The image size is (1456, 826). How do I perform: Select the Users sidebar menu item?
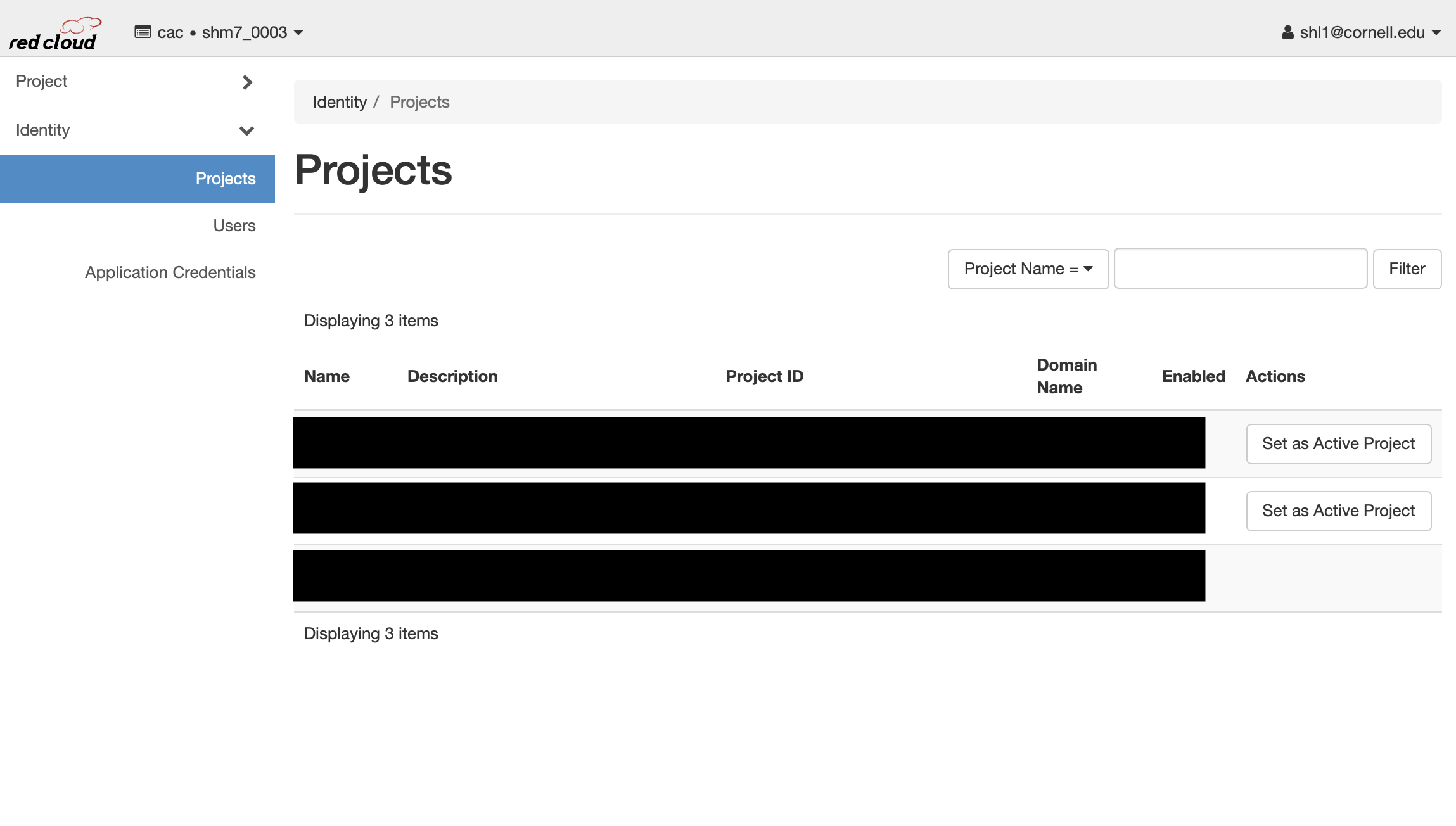tap(235, 225)
